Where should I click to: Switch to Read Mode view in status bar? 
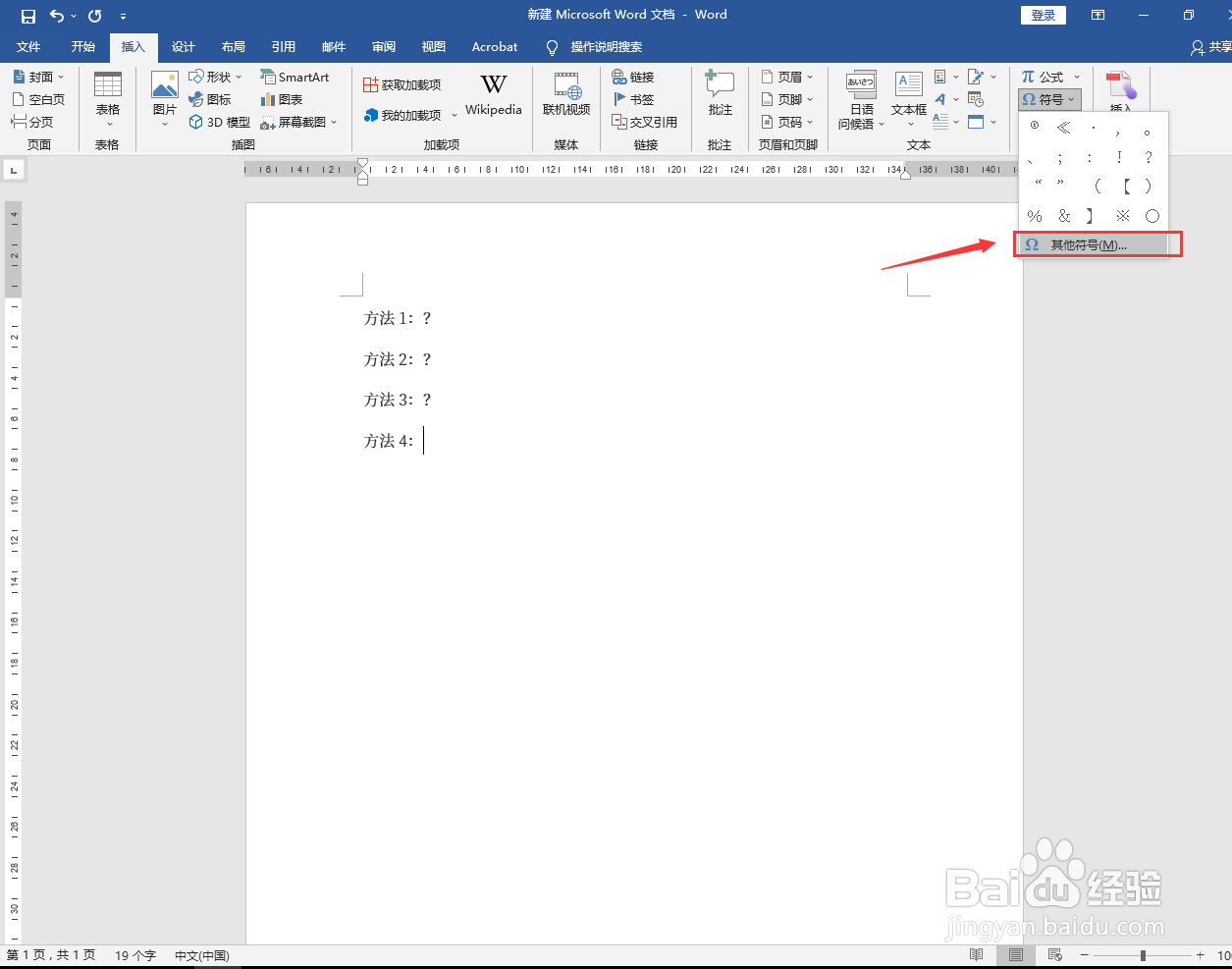pyautogui.click(x=976, y=954)
